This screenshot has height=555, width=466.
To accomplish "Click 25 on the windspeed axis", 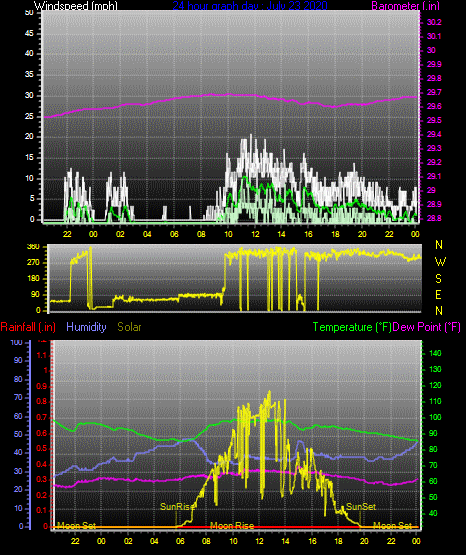I will pos(29,116).
